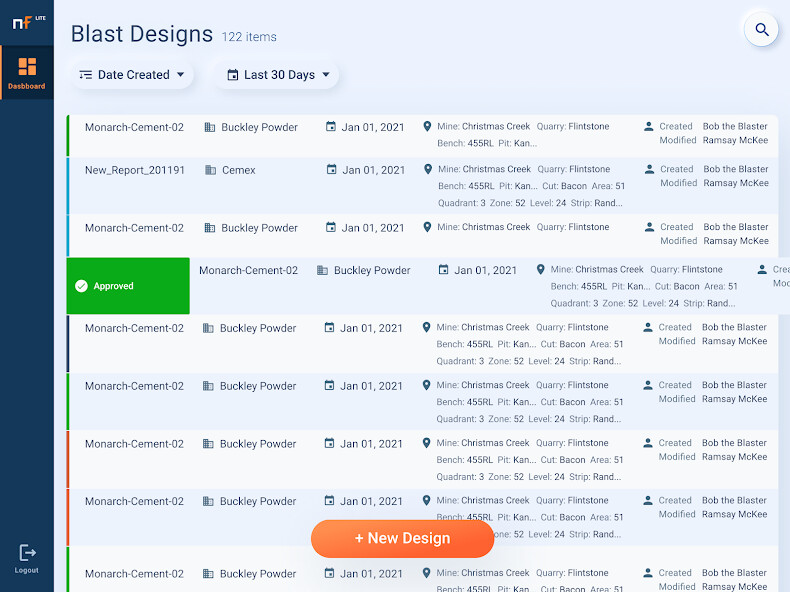Image resolution: width=790 pixels, height=592 pixels.
Task: Create a design with + New Design
Action: point(402,539)
